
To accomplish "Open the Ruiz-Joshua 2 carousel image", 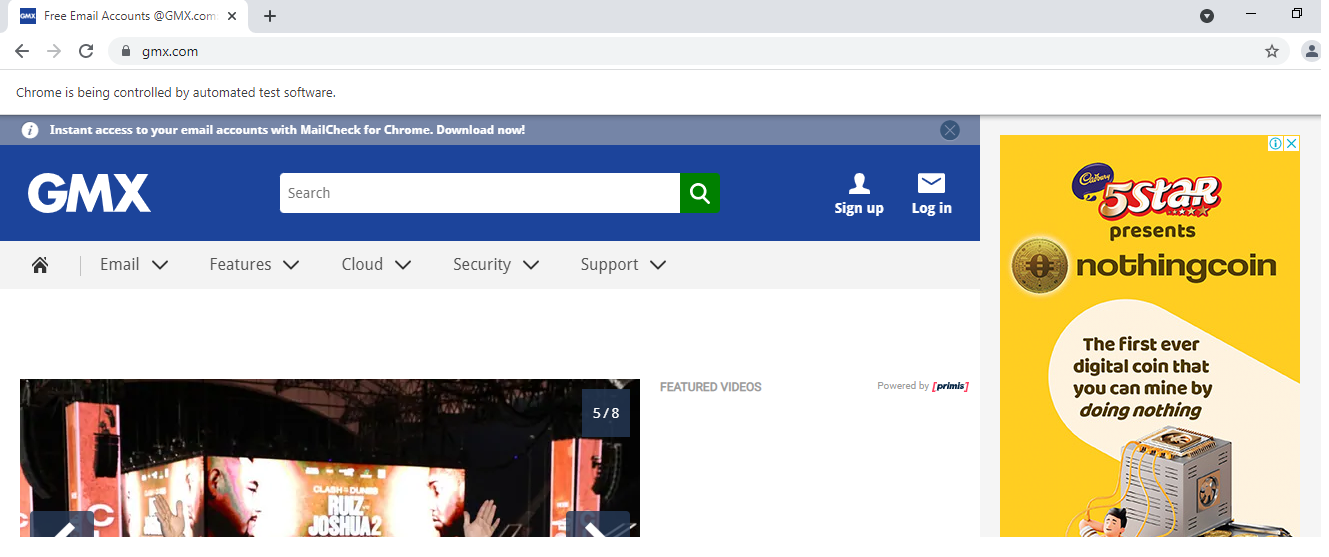I will (330, 458).
